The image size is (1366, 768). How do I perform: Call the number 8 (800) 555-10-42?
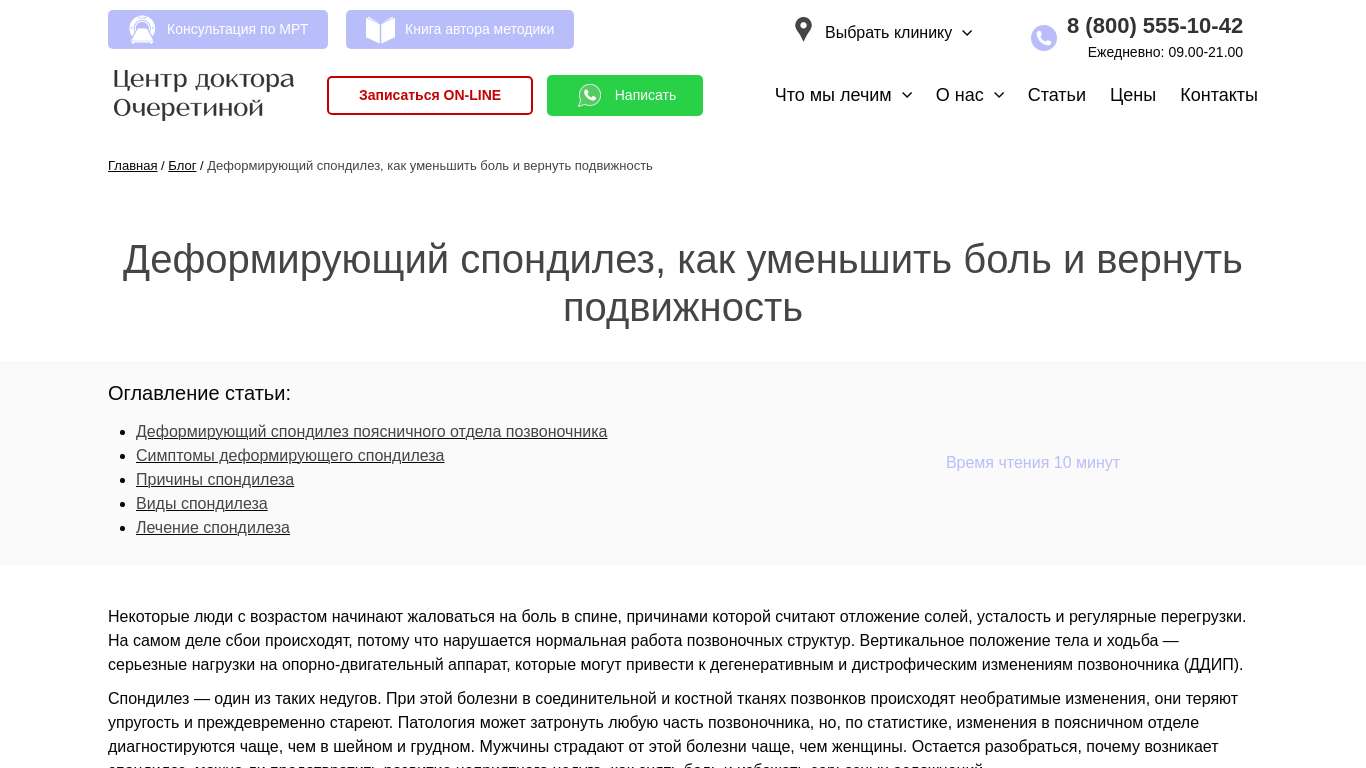[x=1154, y=26]
